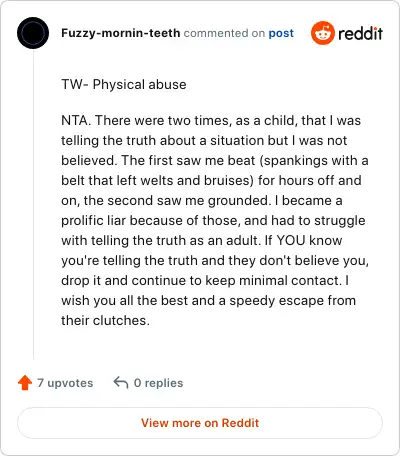Image resolution: width=400 pixels, height=456 pixels.
Task: Follow the blue "post" link
Action: pos(281,33)
